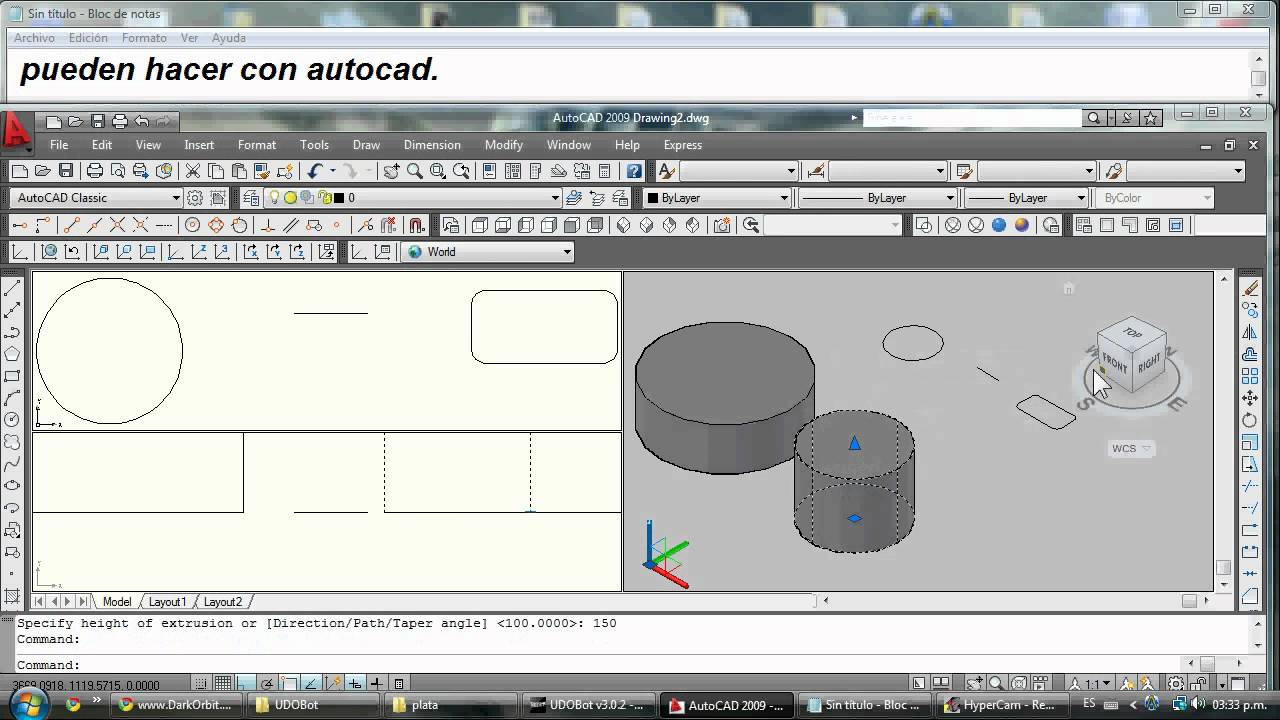The height and width of the screenshot is (720, 1280).
Task: Open UDOBot v3.0.2 taskbar button
Action: click(x=590, y=705)
